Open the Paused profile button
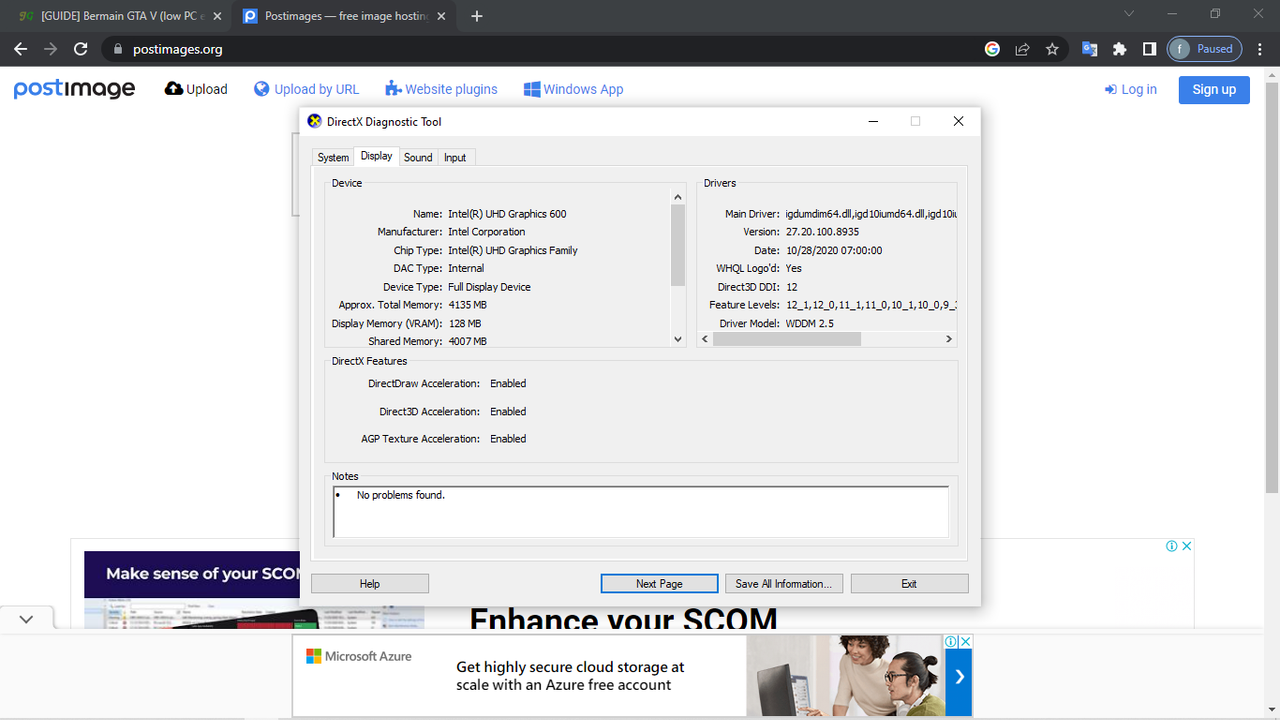 point(1205,49)
